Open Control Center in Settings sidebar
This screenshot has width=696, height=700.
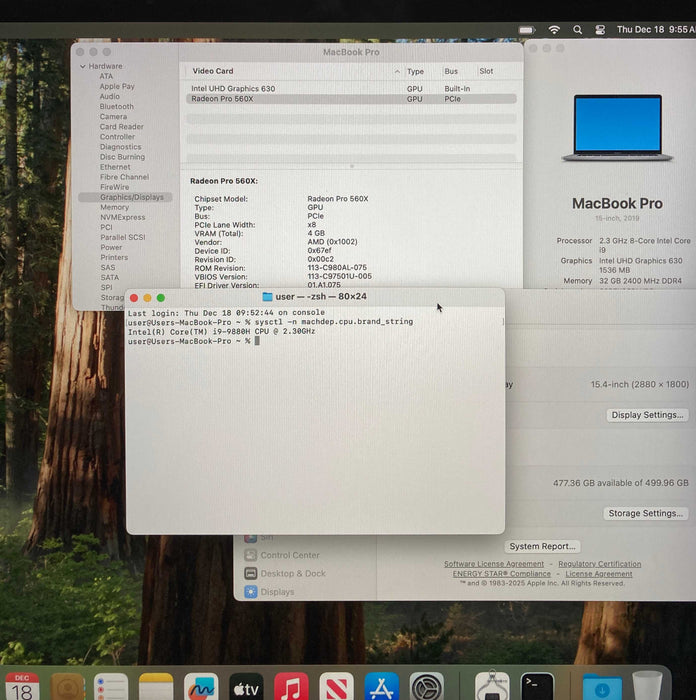coord(290,555)
